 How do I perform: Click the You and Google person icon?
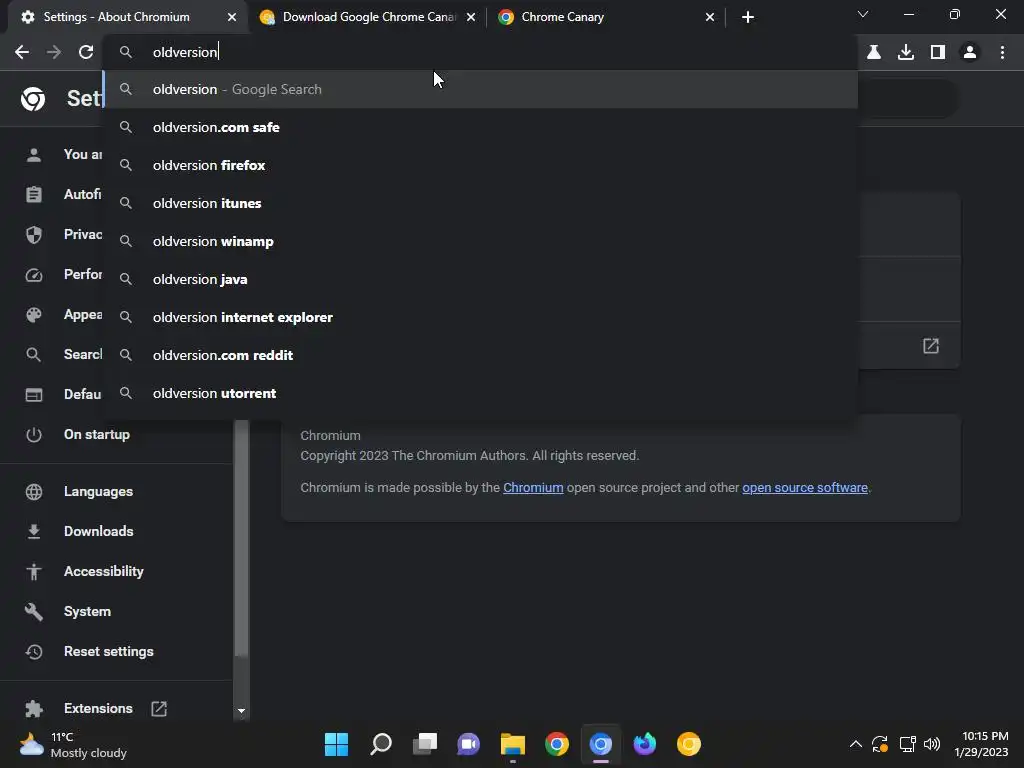(x=33, y=155)
